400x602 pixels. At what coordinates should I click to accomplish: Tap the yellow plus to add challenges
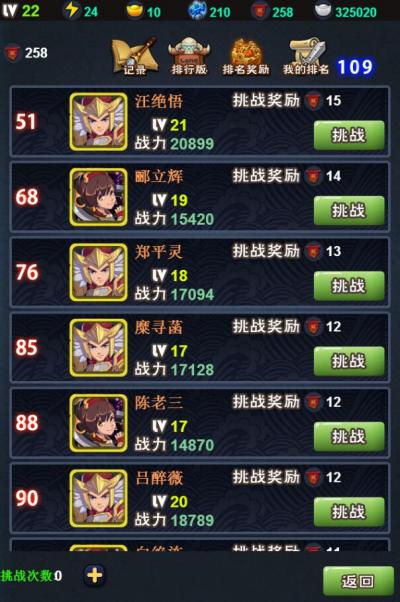coord(94,575)
